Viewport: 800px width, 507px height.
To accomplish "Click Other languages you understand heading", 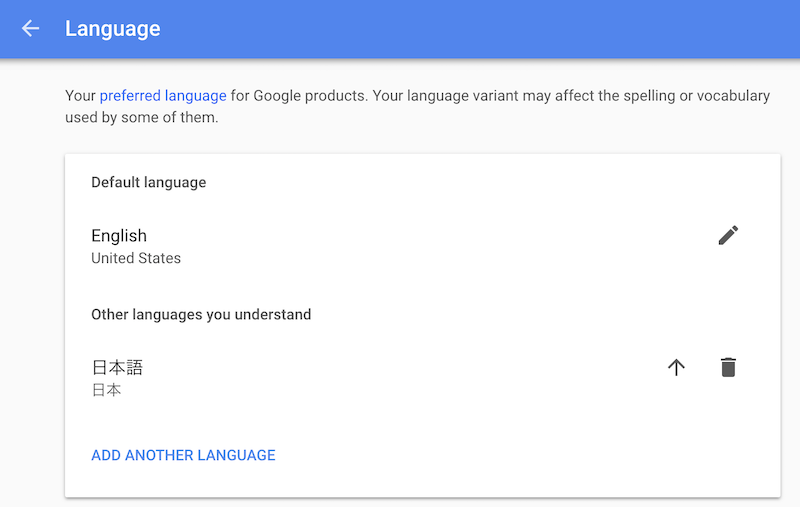I will click(x=201, y=314).
